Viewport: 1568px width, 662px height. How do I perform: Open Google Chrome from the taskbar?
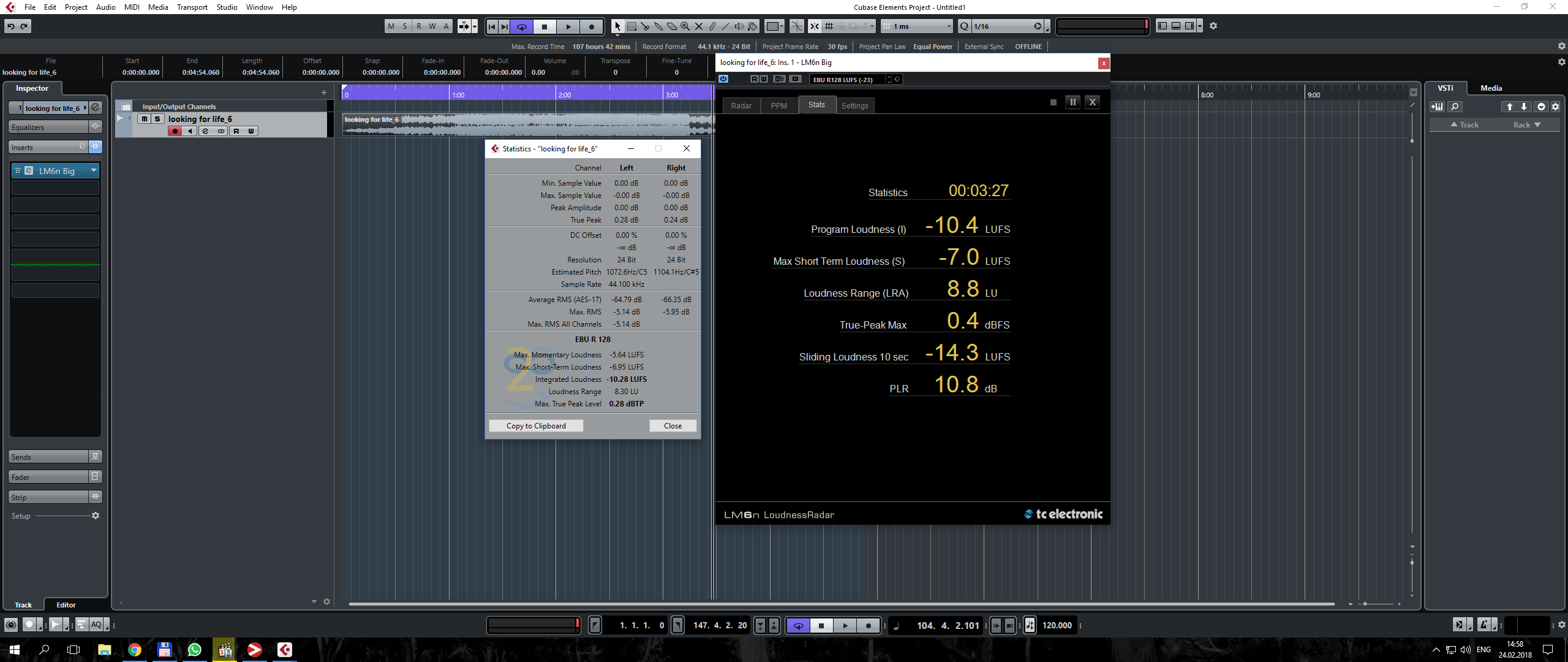coord(135,650)
